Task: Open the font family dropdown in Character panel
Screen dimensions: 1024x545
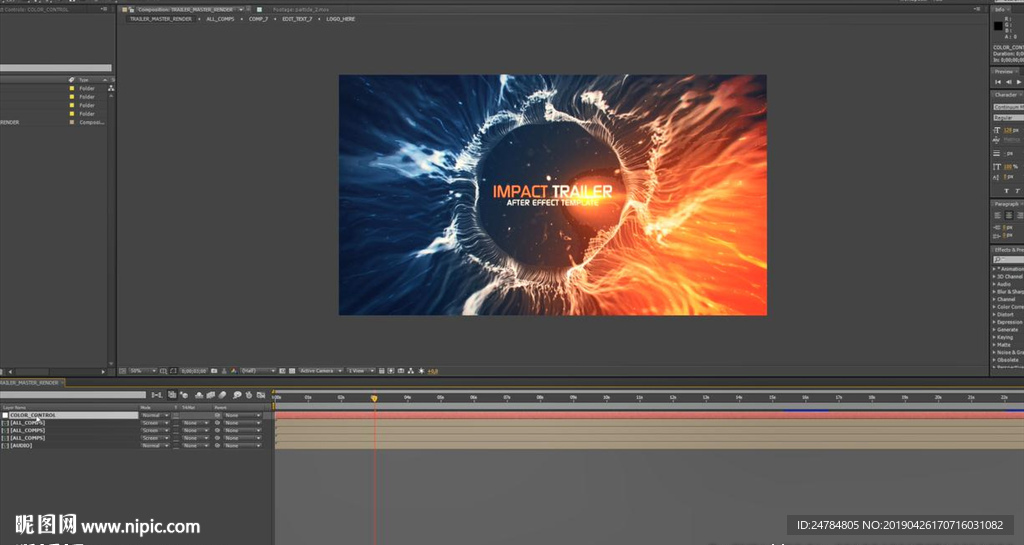Action: click(x=1008, y=106)
